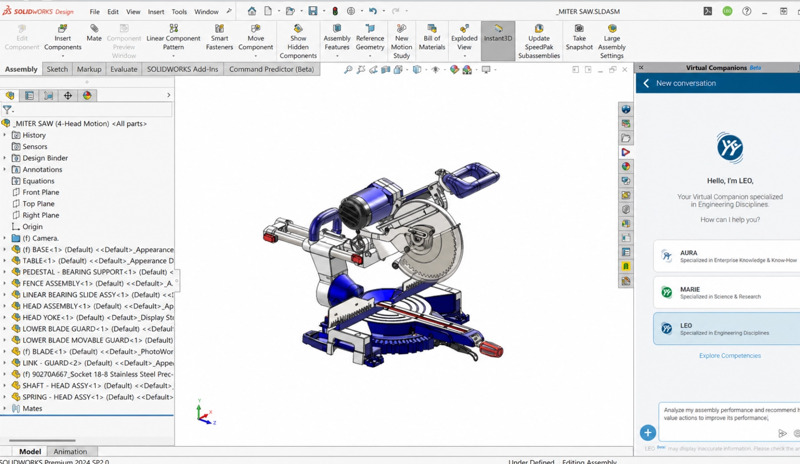The height and width of the screenshot is (464, 800).
Task: Click the Help question mark icon
Action: (746, 11)
